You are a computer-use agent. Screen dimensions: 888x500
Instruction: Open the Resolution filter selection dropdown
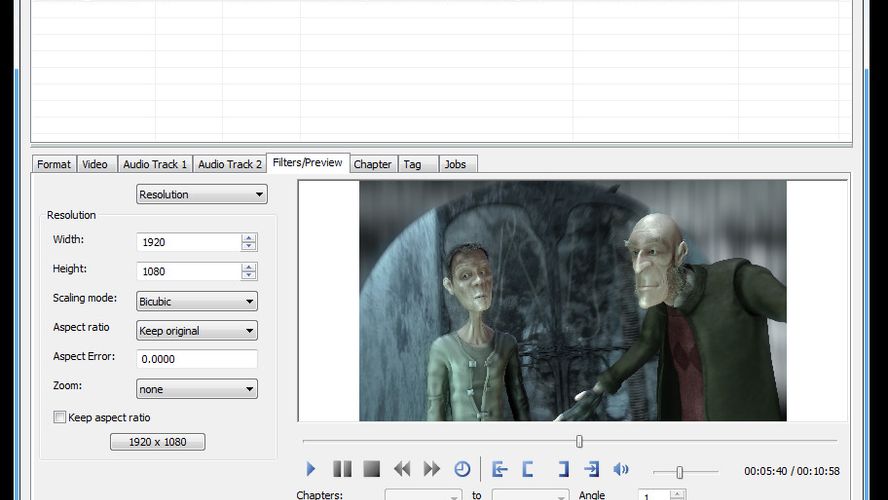point(201,194)
